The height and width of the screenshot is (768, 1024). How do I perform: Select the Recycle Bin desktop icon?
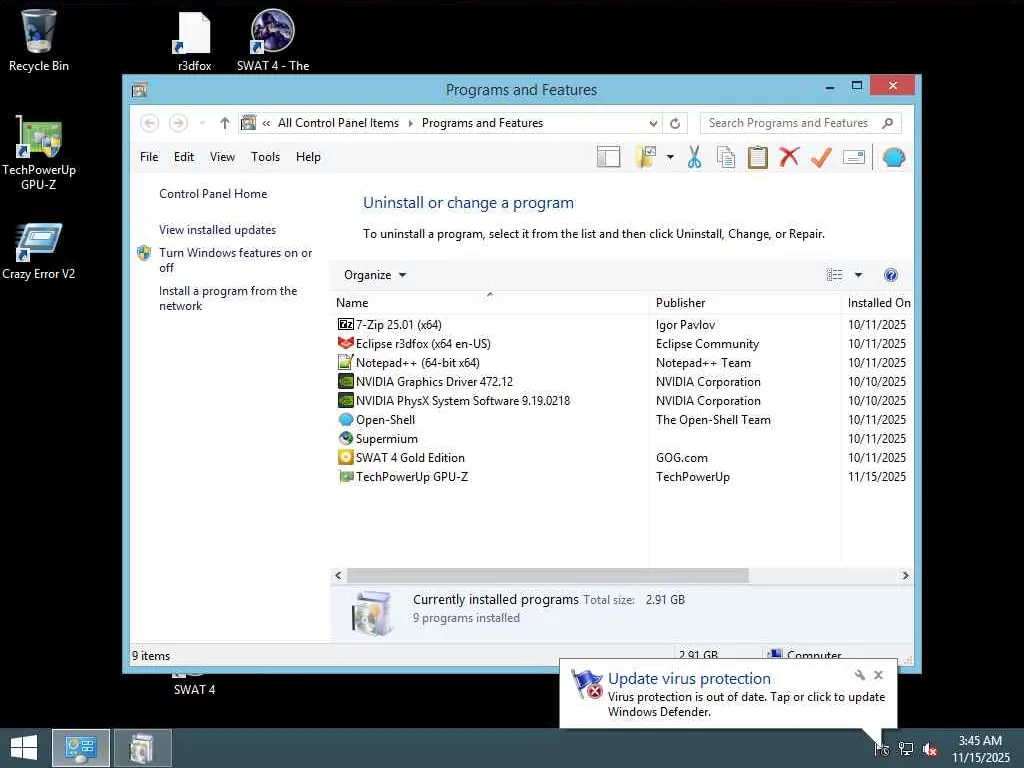point(39,40)
